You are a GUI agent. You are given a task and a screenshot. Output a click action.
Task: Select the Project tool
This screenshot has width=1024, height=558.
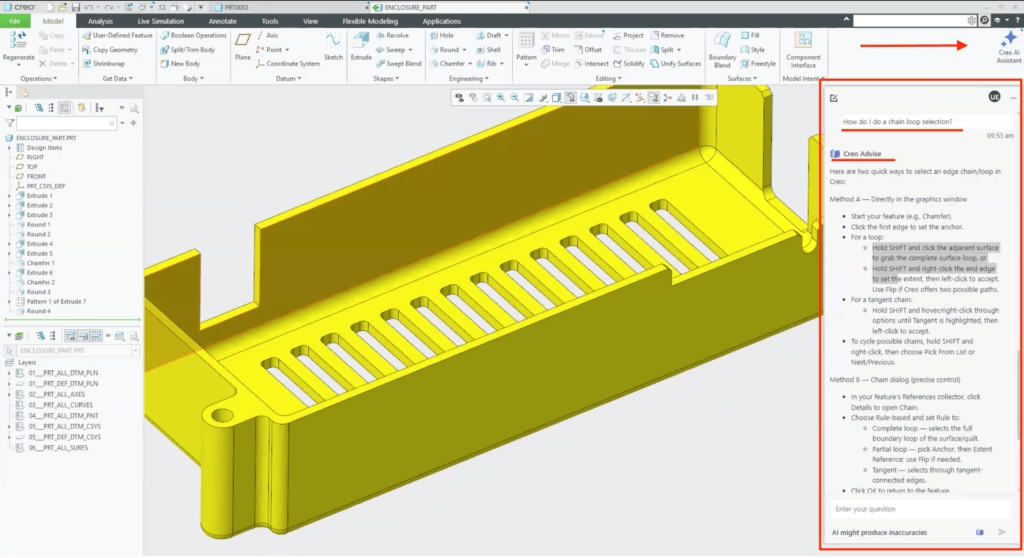point(628,35)
